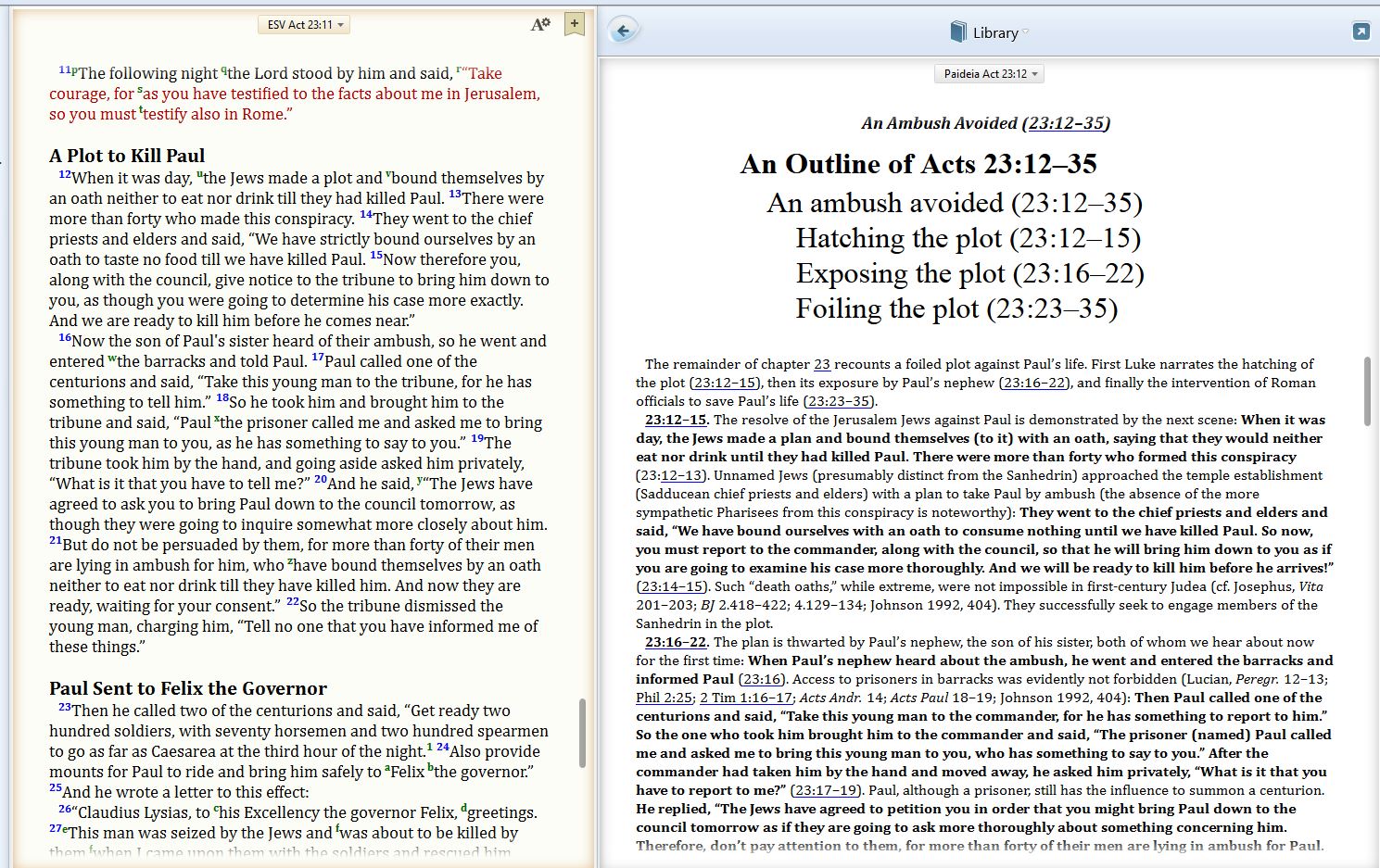Click the bookmark plus ribbon icon

575,24
